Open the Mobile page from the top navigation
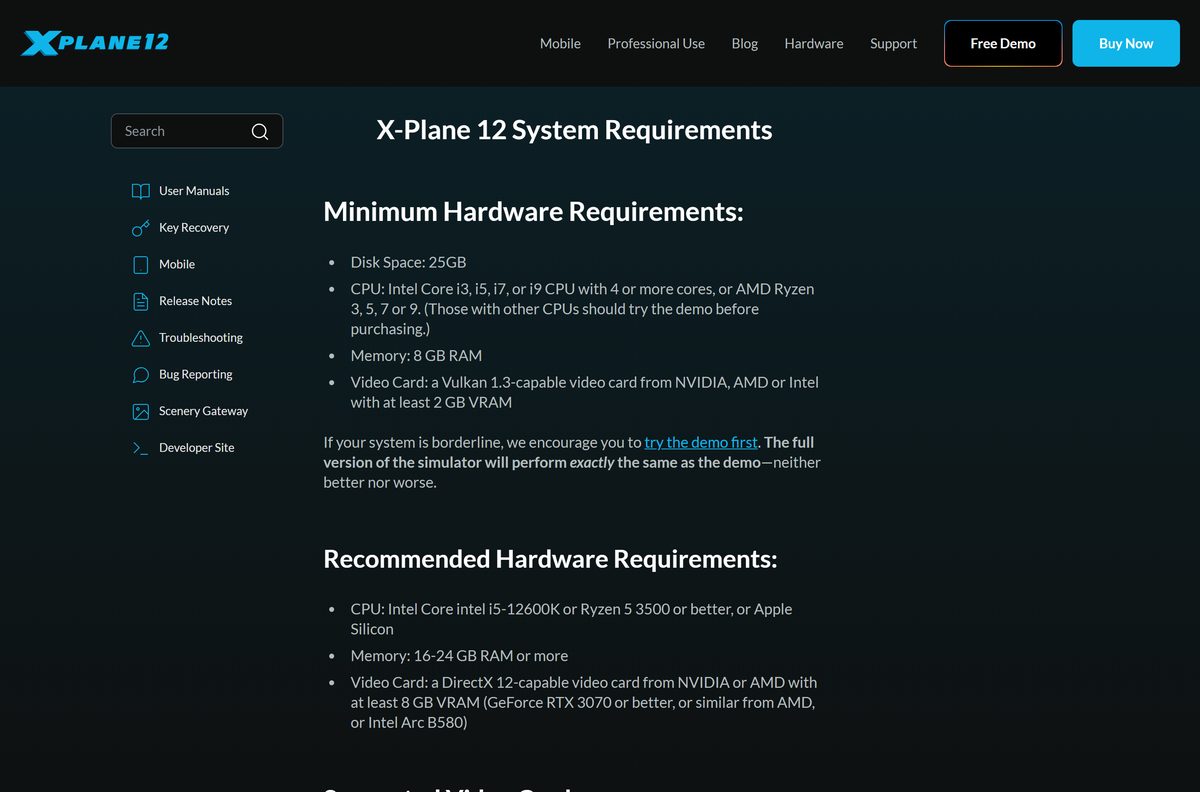 pos(560,43)
